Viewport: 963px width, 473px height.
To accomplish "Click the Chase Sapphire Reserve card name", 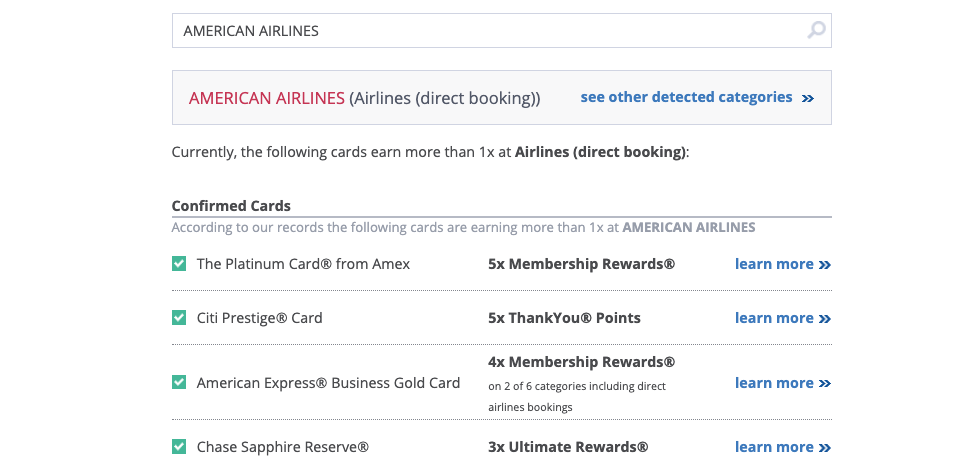I will 283,447.
